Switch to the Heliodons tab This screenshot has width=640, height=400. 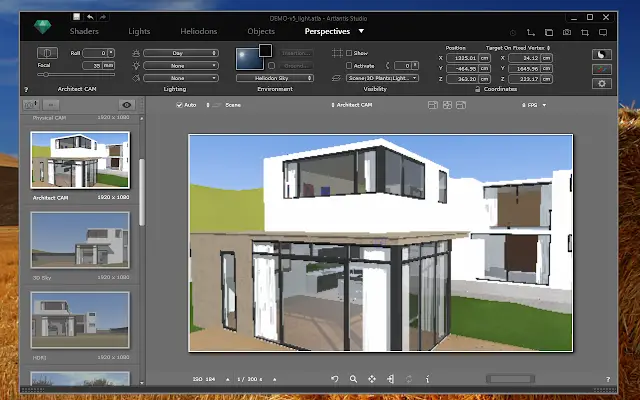tap(199, 31)
